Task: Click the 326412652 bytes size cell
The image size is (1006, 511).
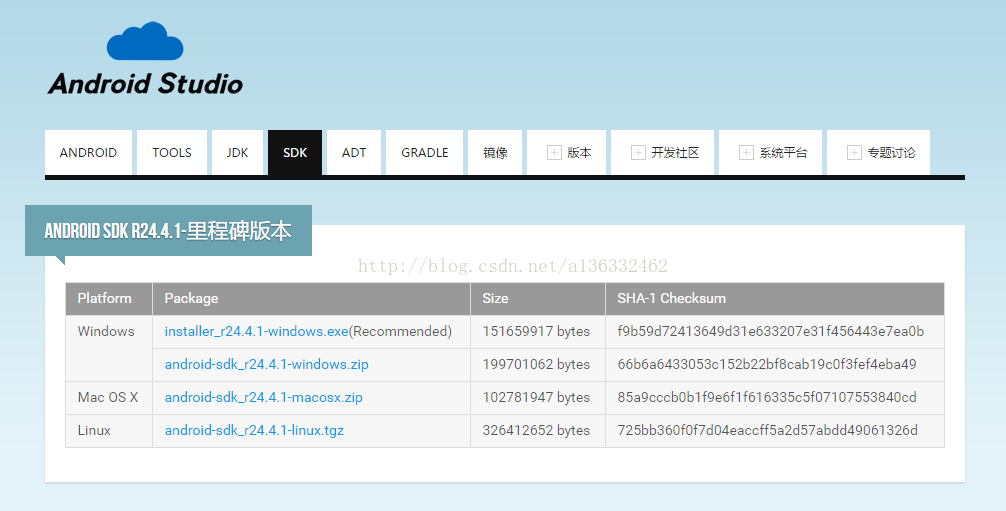Action: click(x=536, y=430)
